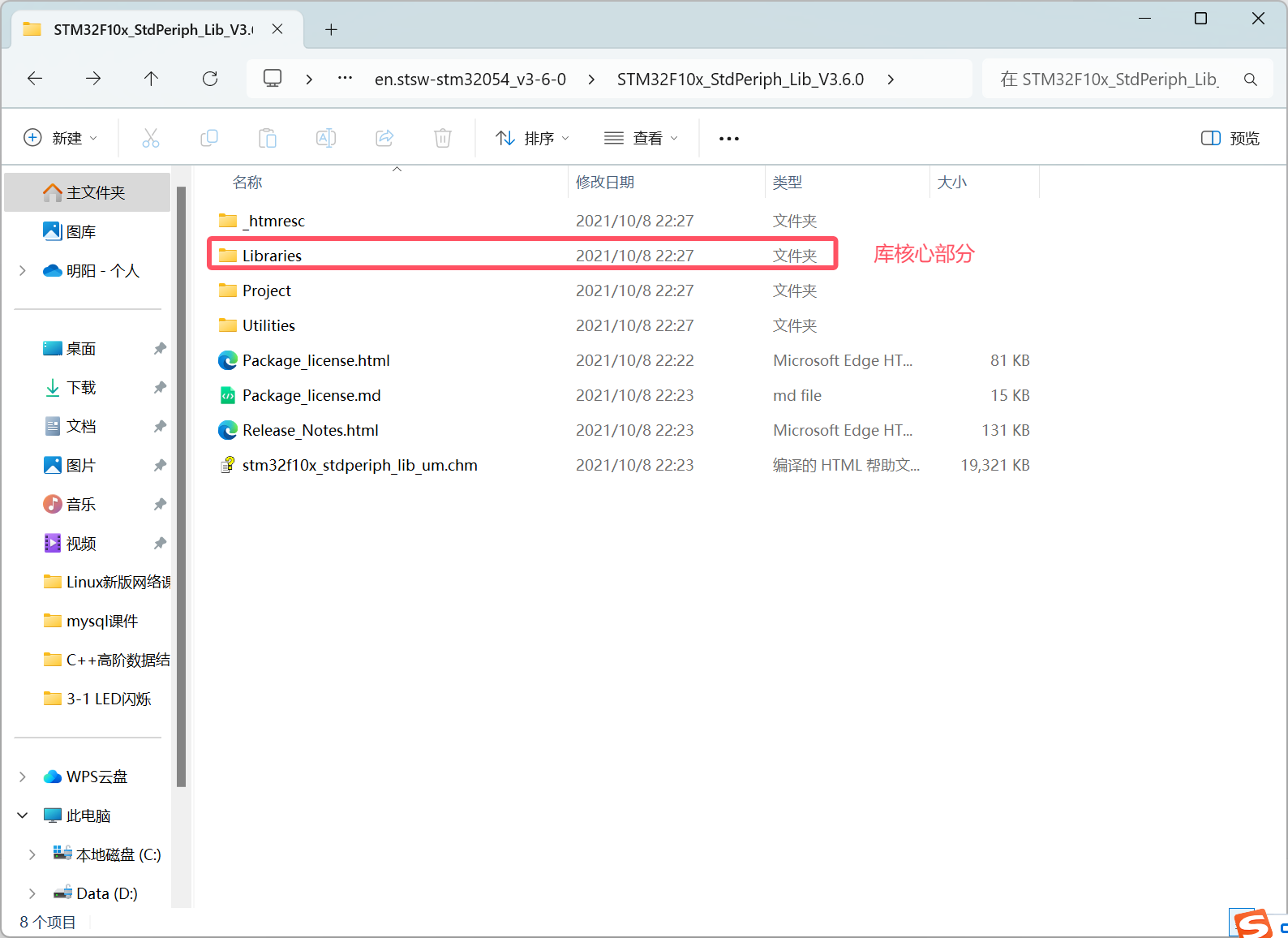This screenshot has height=938, width=1288.
Task: Click the chm help file icon
Action: pyautogui.click(x=228, y=465)
